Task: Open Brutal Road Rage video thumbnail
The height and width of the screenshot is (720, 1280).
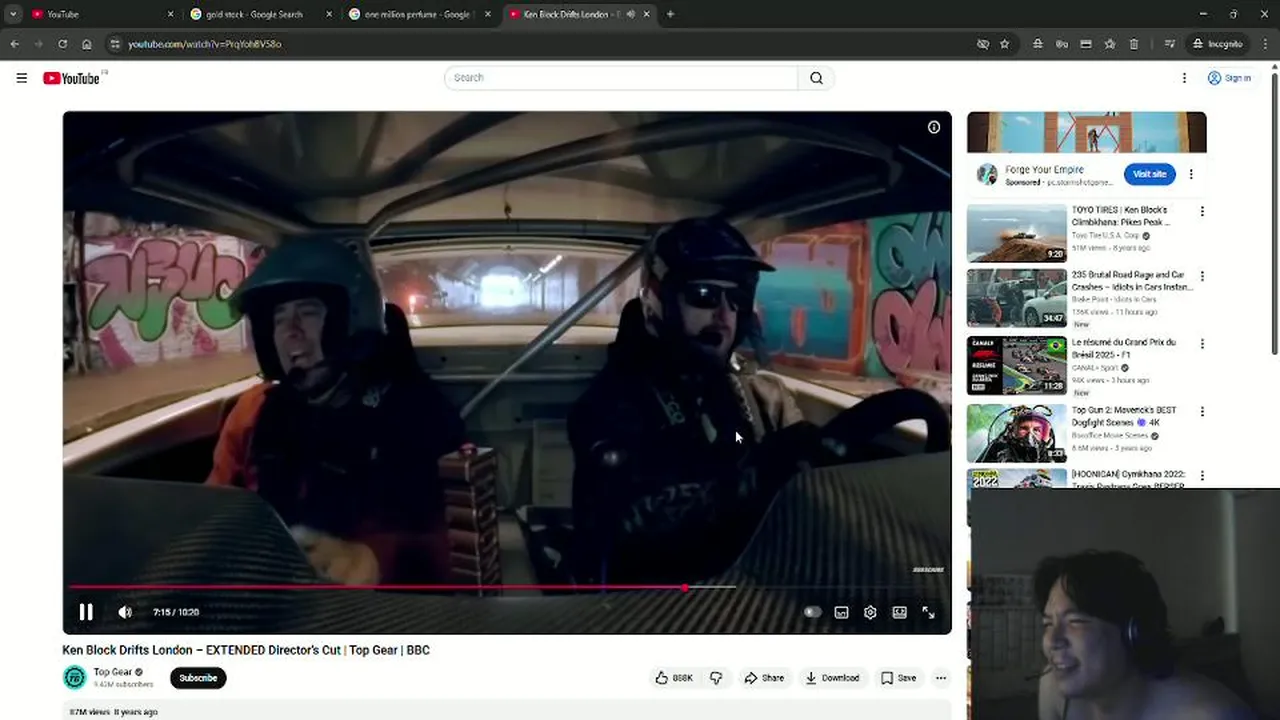Action: 1016,298
